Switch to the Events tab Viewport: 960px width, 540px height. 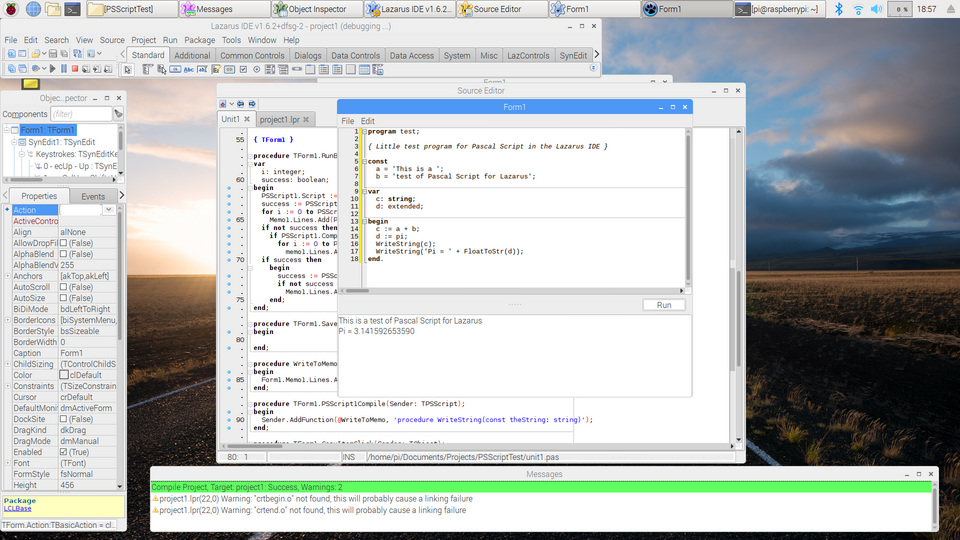(x=93, y=196)
